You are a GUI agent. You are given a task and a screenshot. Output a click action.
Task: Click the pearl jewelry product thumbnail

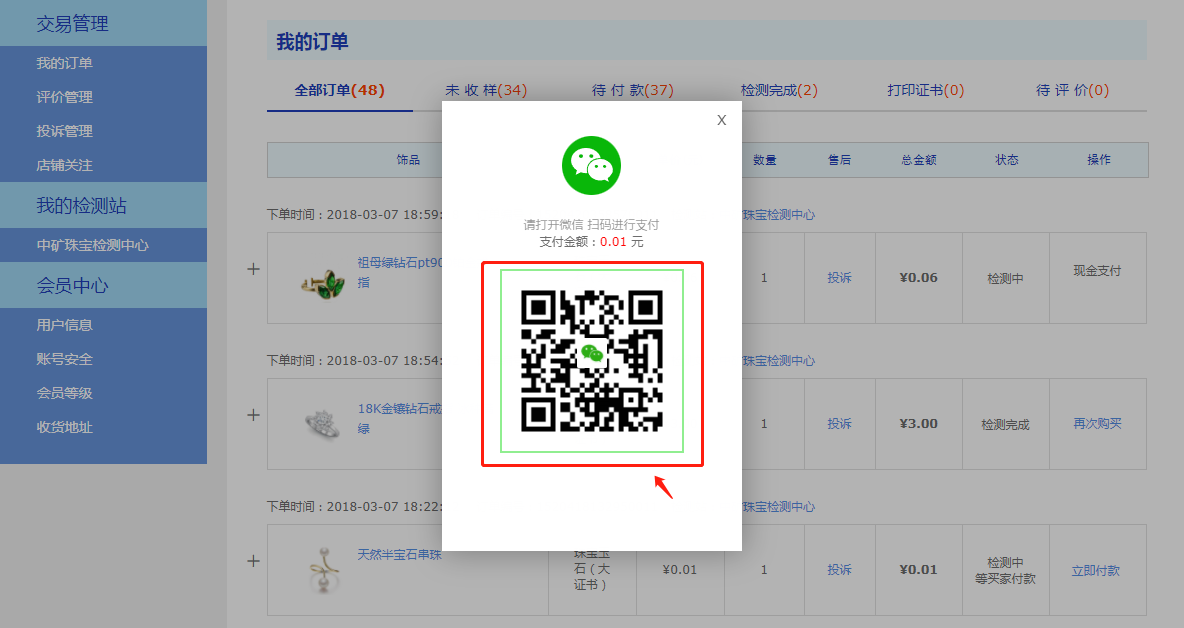[x=325, y=571]
